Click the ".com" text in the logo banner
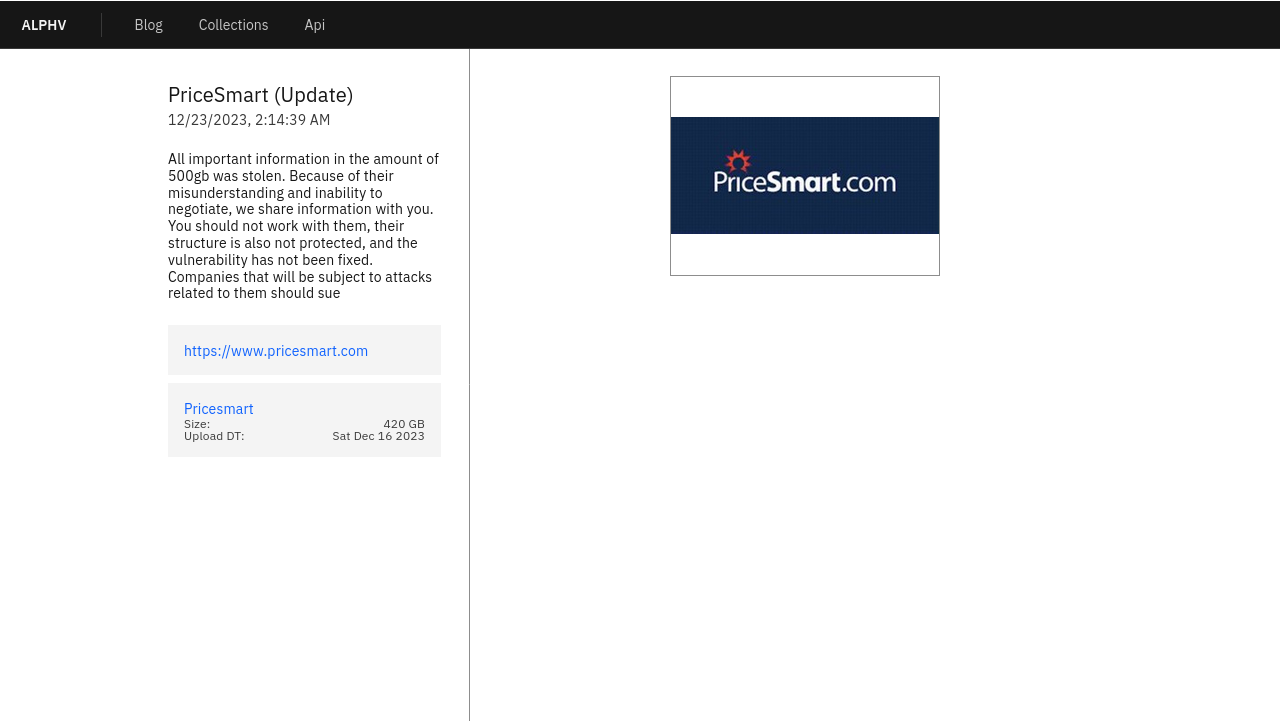This screenshot has width=1280, height=721. point(869,182)
